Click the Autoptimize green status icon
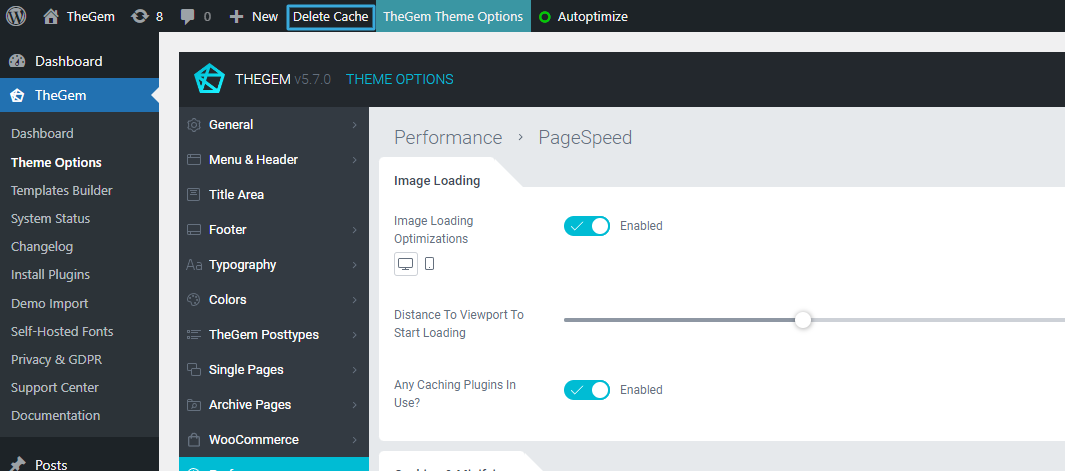 tap(545, 17)
